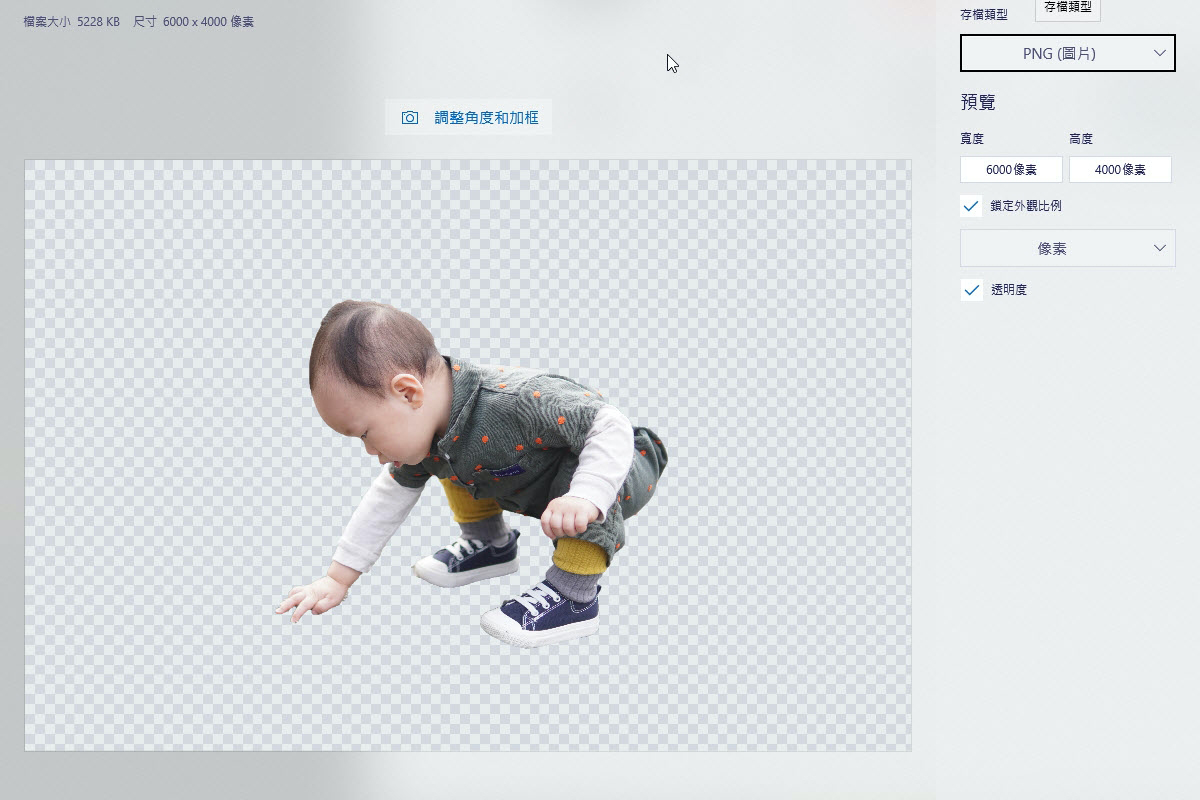1200x800 pixels.
Task: Uncheck the 透明度 transparency option
Action: coord(970,290)
